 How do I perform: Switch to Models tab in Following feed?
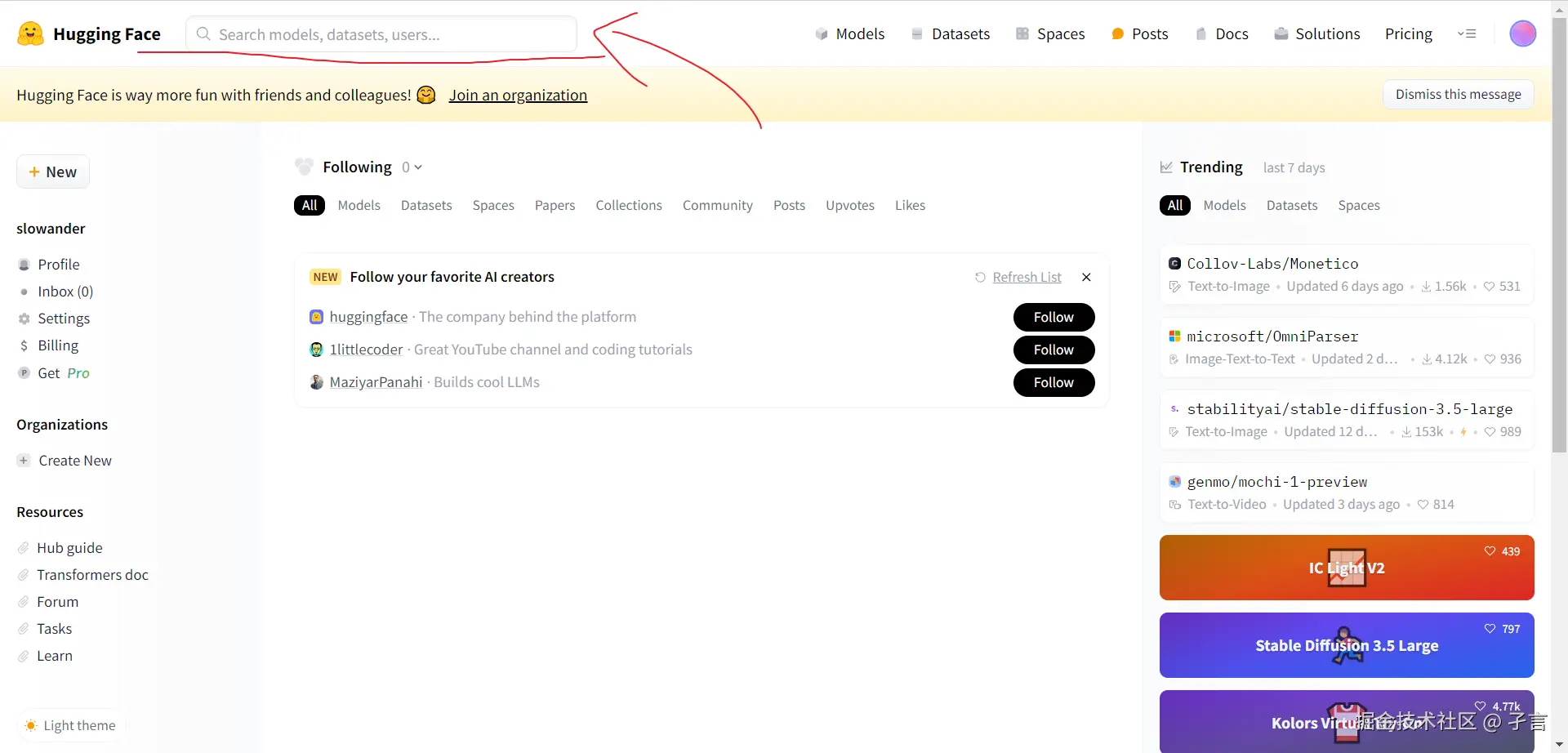pyautogui.click(x=359, y=205)
